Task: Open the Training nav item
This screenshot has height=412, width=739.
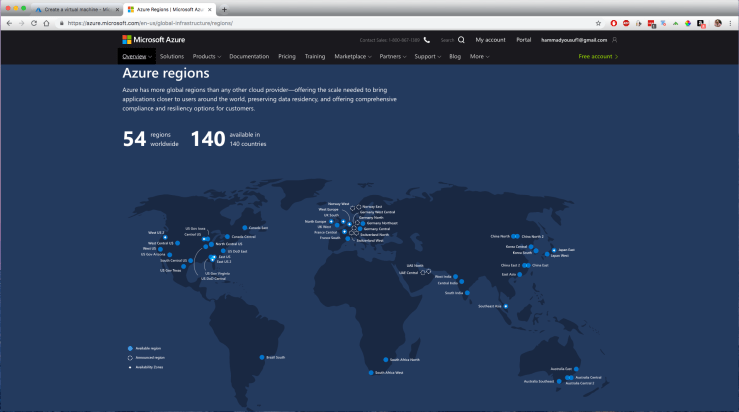Action: tap(315, 57)
